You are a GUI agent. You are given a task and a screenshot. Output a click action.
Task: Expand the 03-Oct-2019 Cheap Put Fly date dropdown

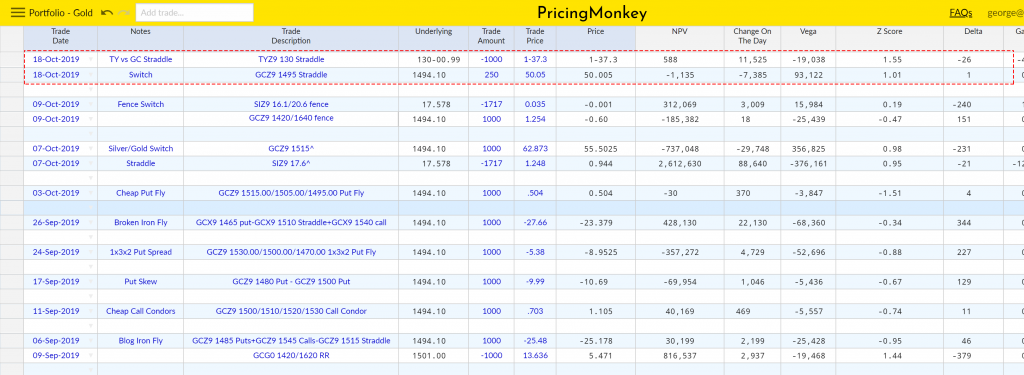[91, 193]
